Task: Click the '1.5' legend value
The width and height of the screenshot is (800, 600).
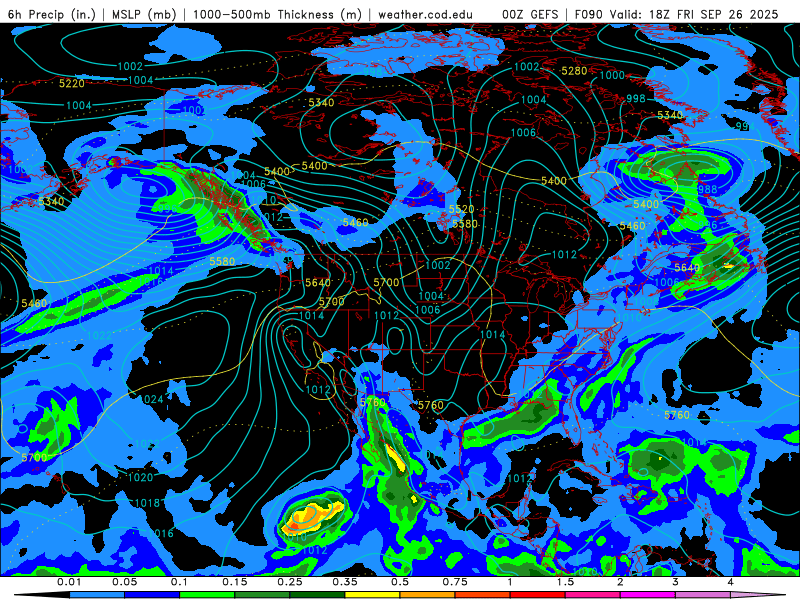Action: click(x=565, y=582)
